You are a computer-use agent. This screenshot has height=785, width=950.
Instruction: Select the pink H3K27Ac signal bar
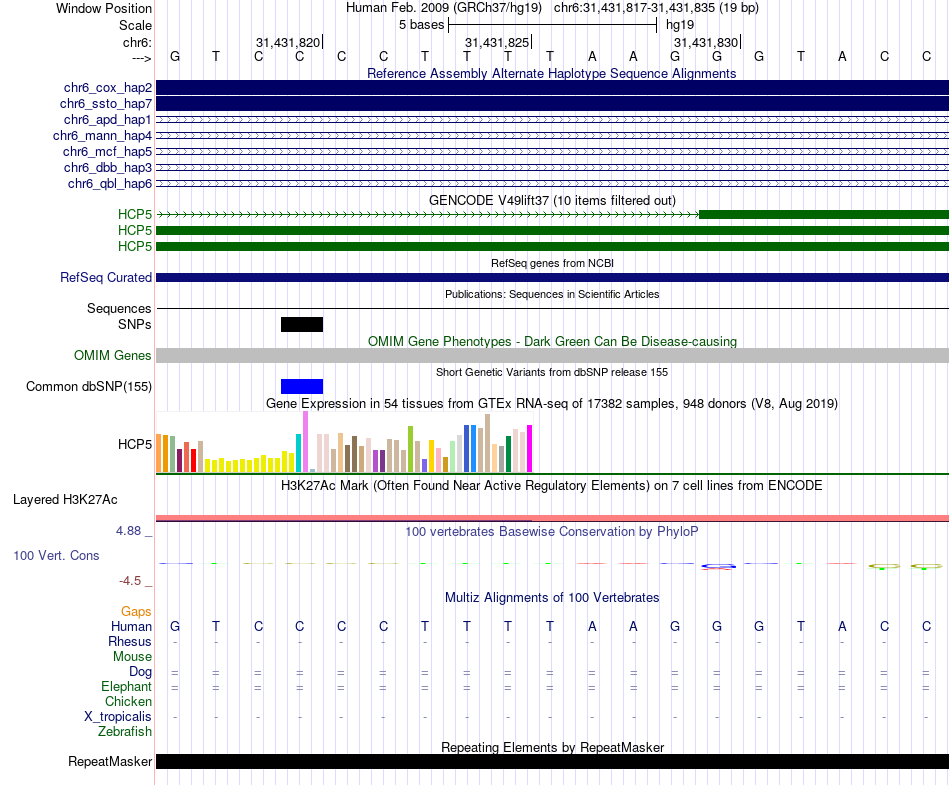[552, 518]
